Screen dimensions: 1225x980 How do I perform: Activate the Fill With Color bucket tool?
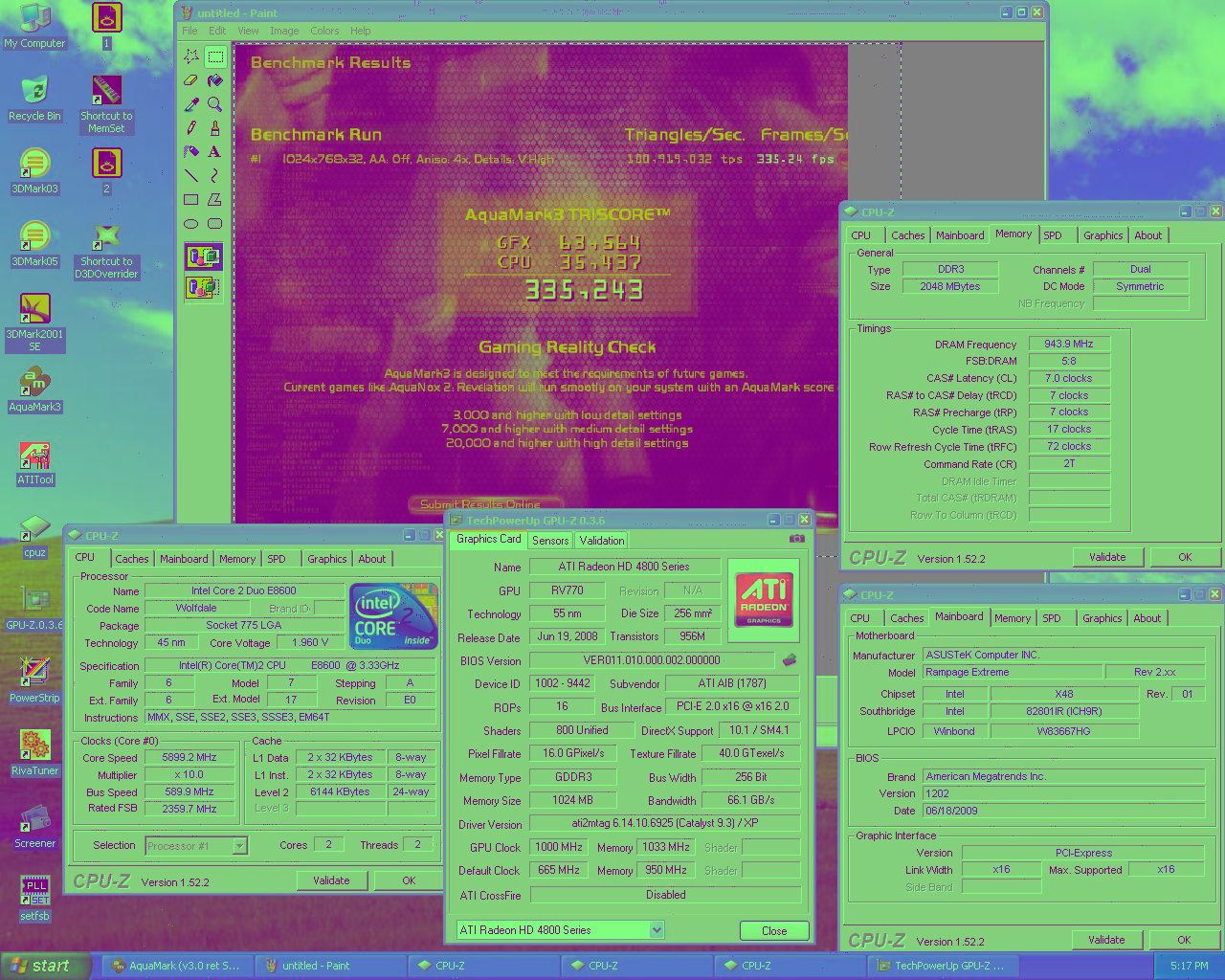[x=215, y=80]
